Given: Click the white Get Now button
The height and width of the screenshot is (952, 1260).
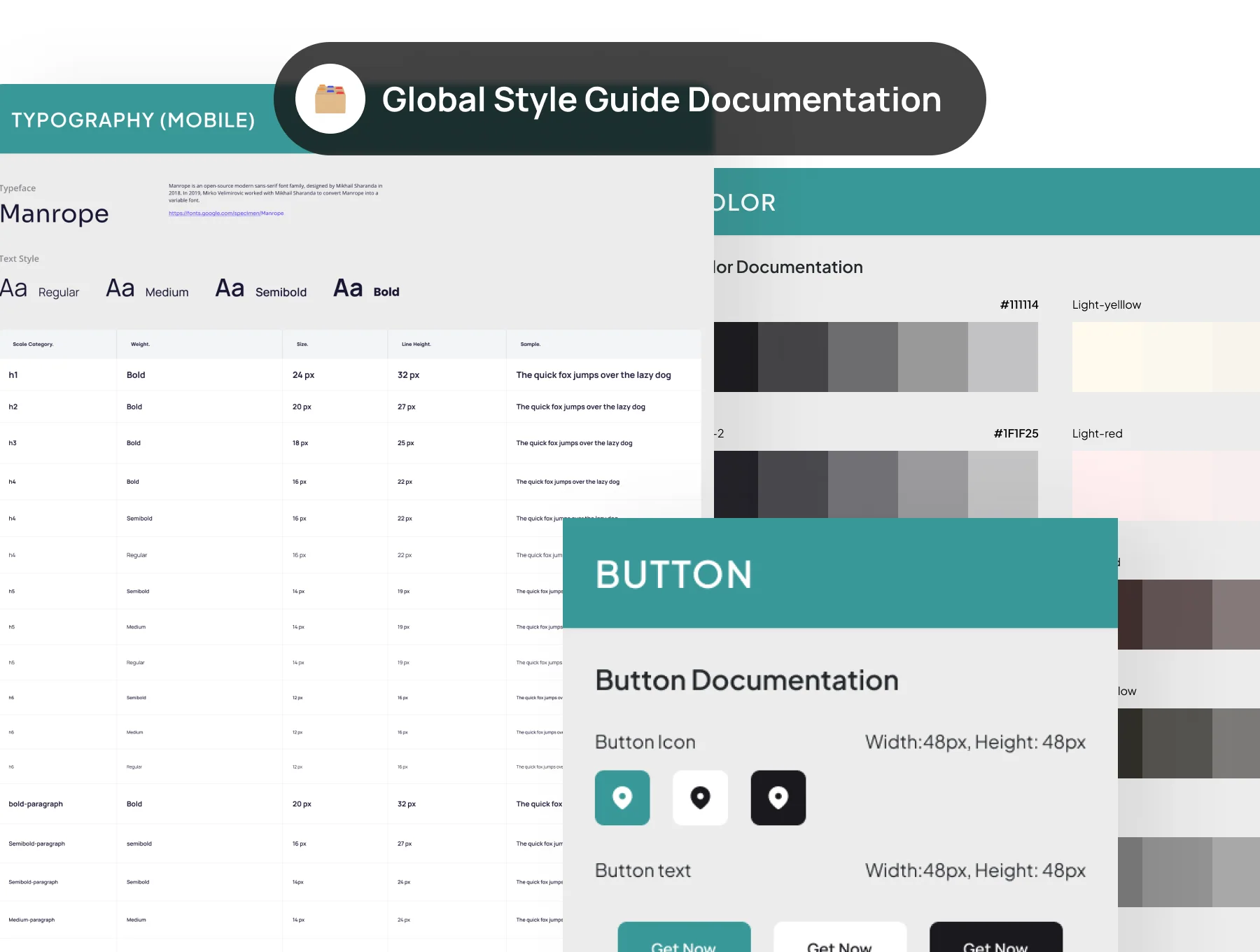Looking at the screenshot, I should pos(840,938).
